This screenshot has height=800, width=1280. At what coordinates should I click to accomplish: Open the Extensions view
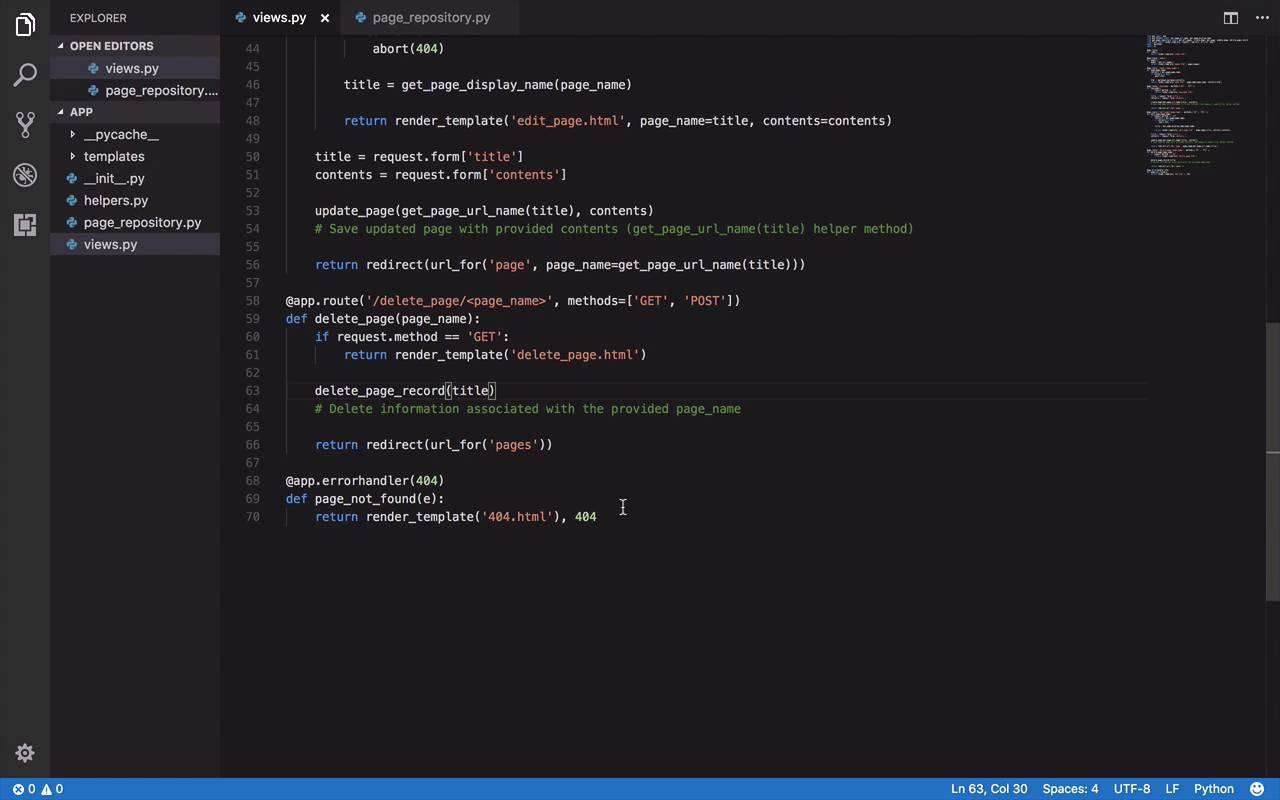tap(25, 224)
